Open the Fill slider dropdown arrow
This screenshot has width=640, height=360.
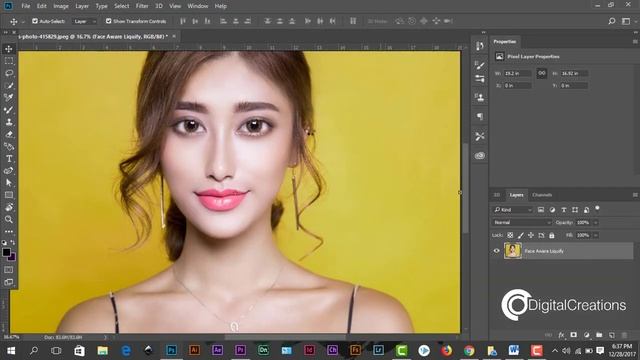pos(596,235)
